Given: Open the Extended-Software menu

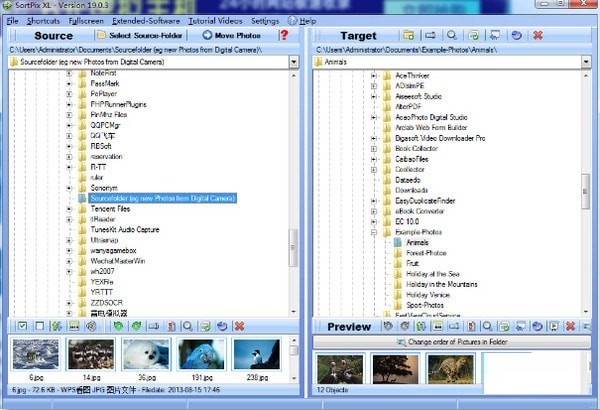Looking at the screenshot, I should click(146, 21).
